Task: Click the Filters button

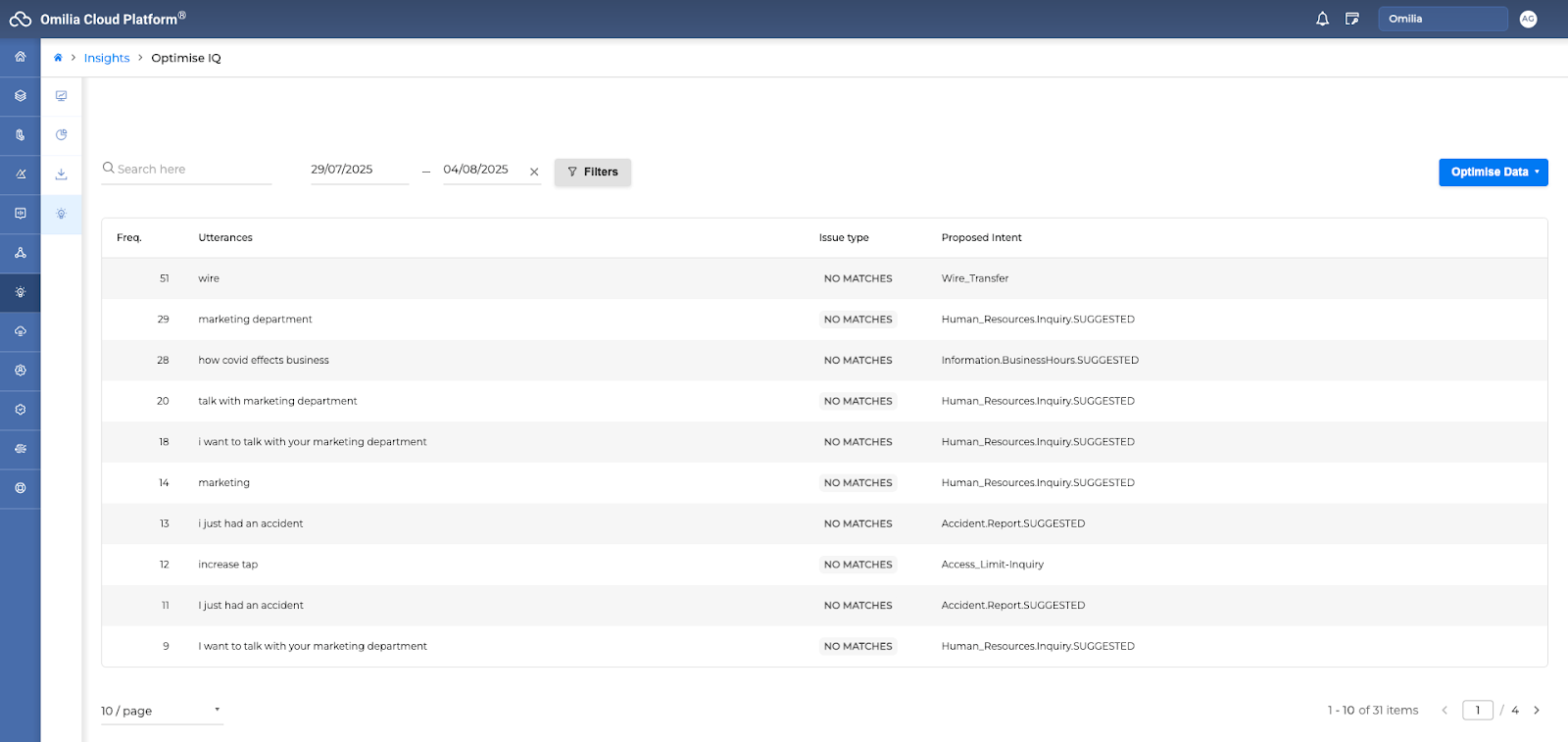Action: [592, 172]
